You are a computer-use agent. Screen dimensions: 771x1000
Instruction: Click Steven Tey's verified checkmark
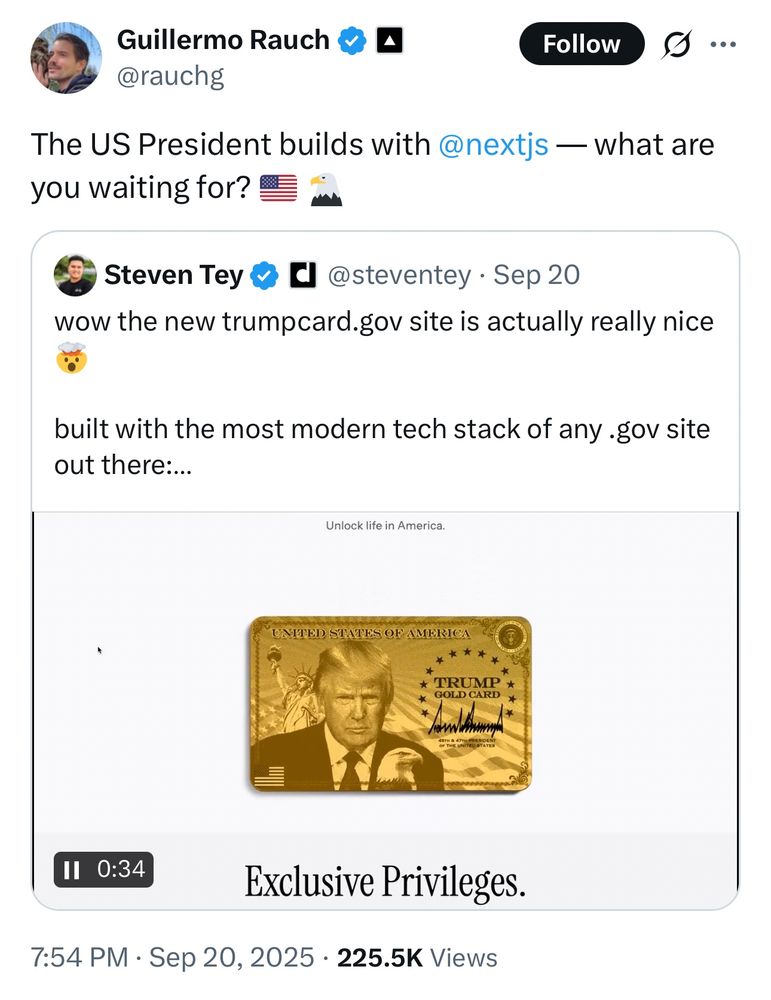pos(263,274)
